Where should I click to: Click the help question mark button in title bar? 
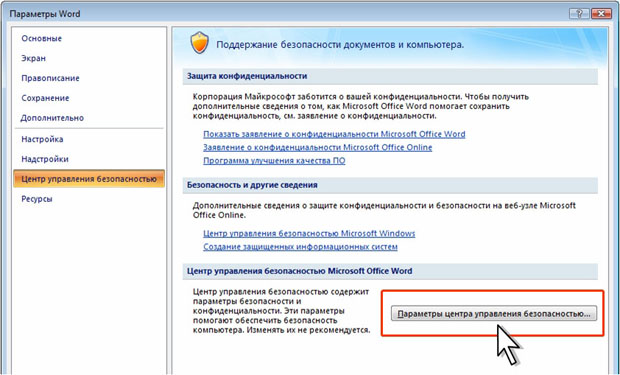pos(579,13)
